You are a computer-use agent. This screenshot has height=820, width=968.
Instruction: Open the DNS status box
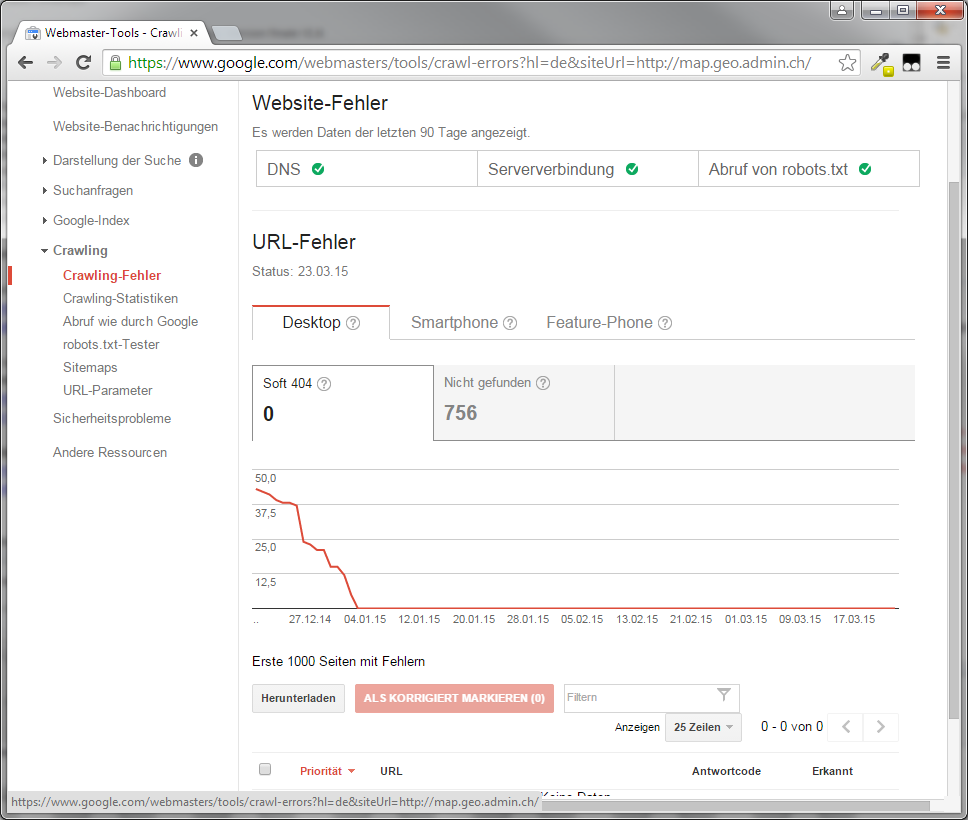[367, 169]
